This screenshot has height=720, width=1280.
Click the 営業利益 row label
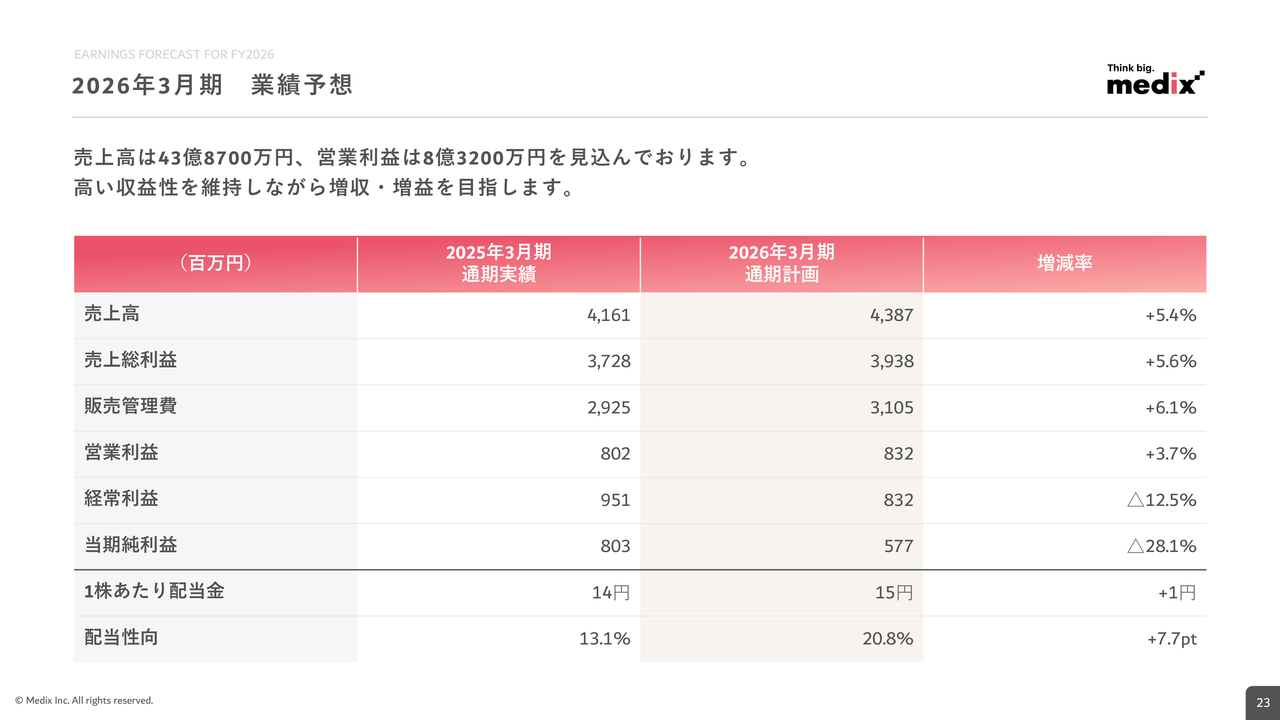[121, 452]
